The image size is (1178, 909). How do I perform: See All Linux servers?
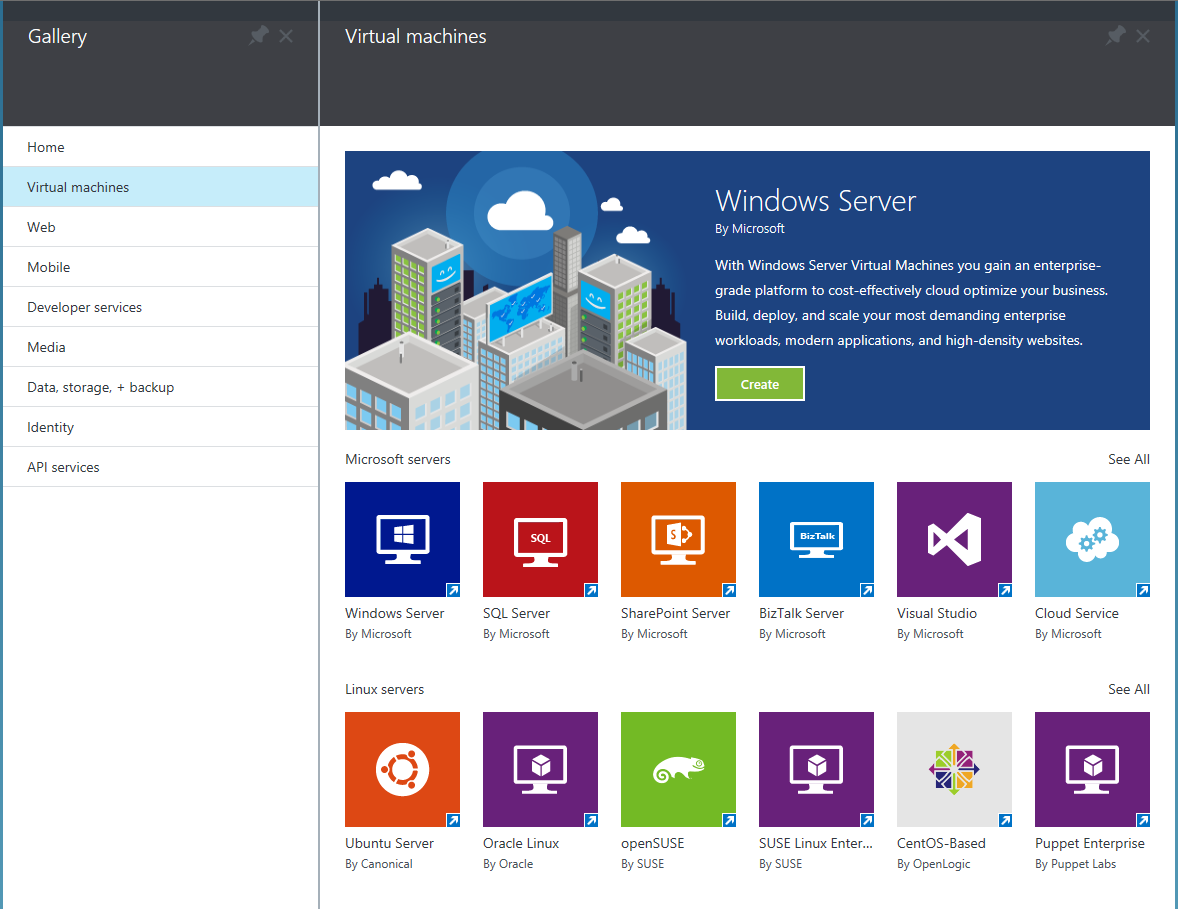coord(1128,689)
